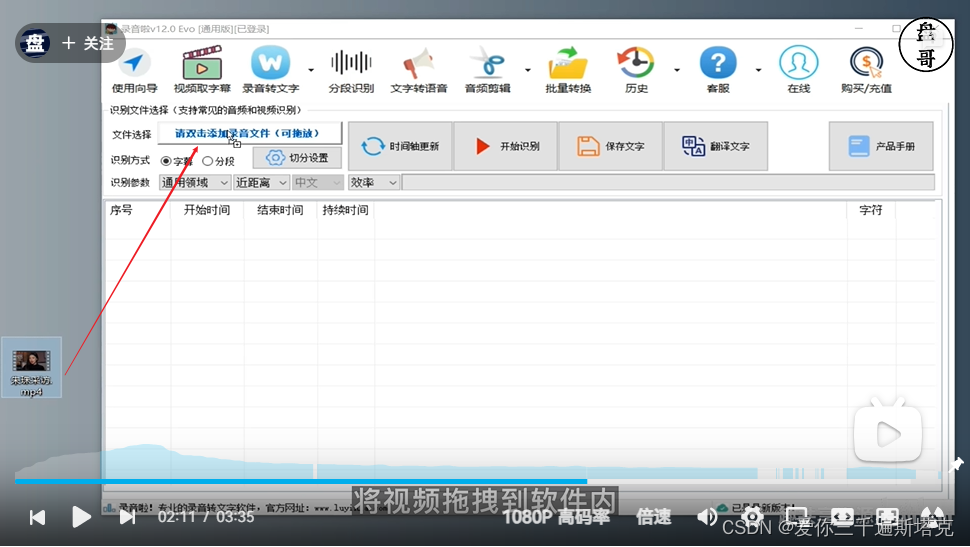Open the 音频剪辑 audio clipping tool
Screen dimensions: 970x547
coord(487,70)
